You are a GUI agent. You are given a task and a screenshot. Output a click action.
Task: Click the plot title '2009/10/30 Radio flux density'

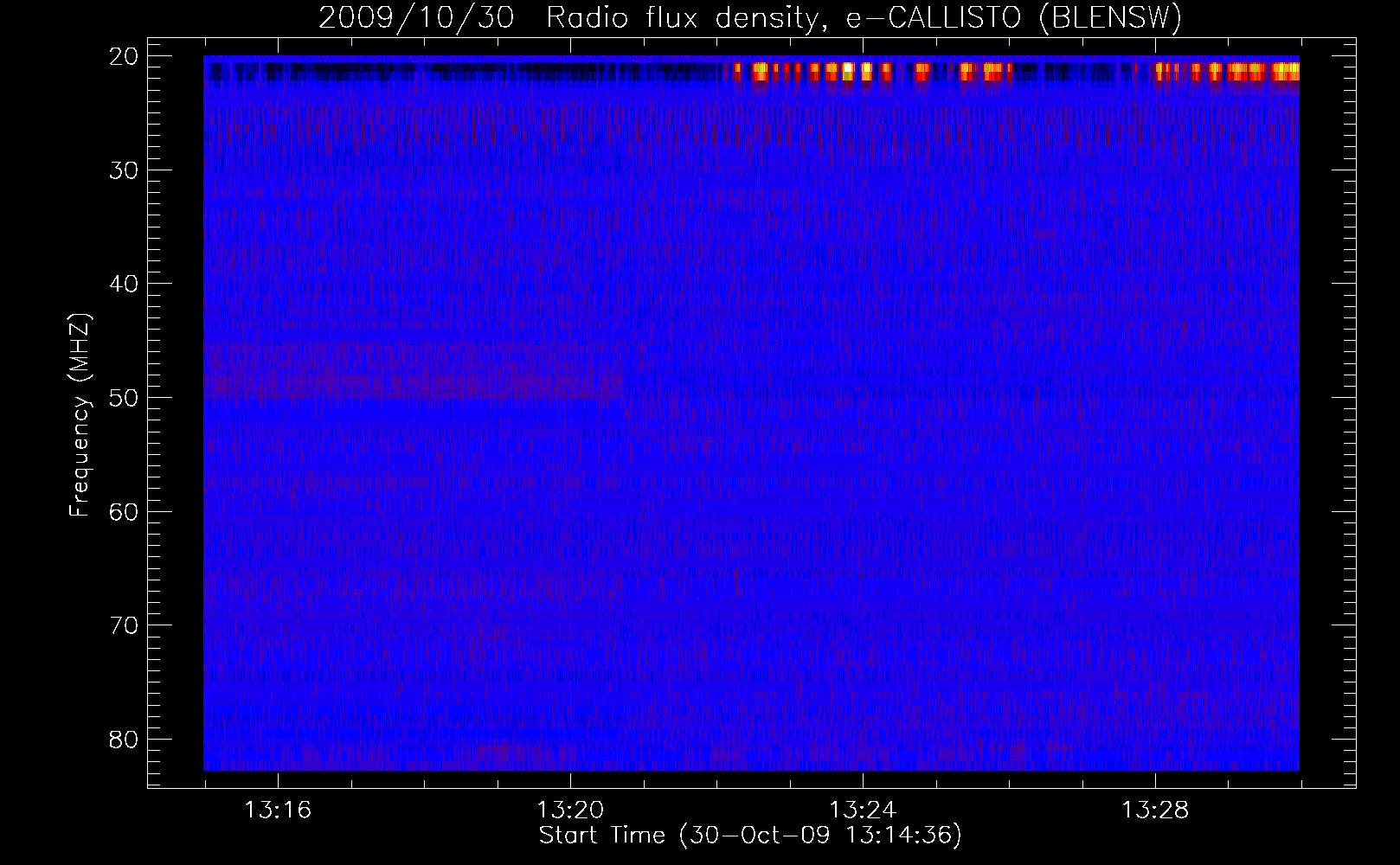(568, 18)
